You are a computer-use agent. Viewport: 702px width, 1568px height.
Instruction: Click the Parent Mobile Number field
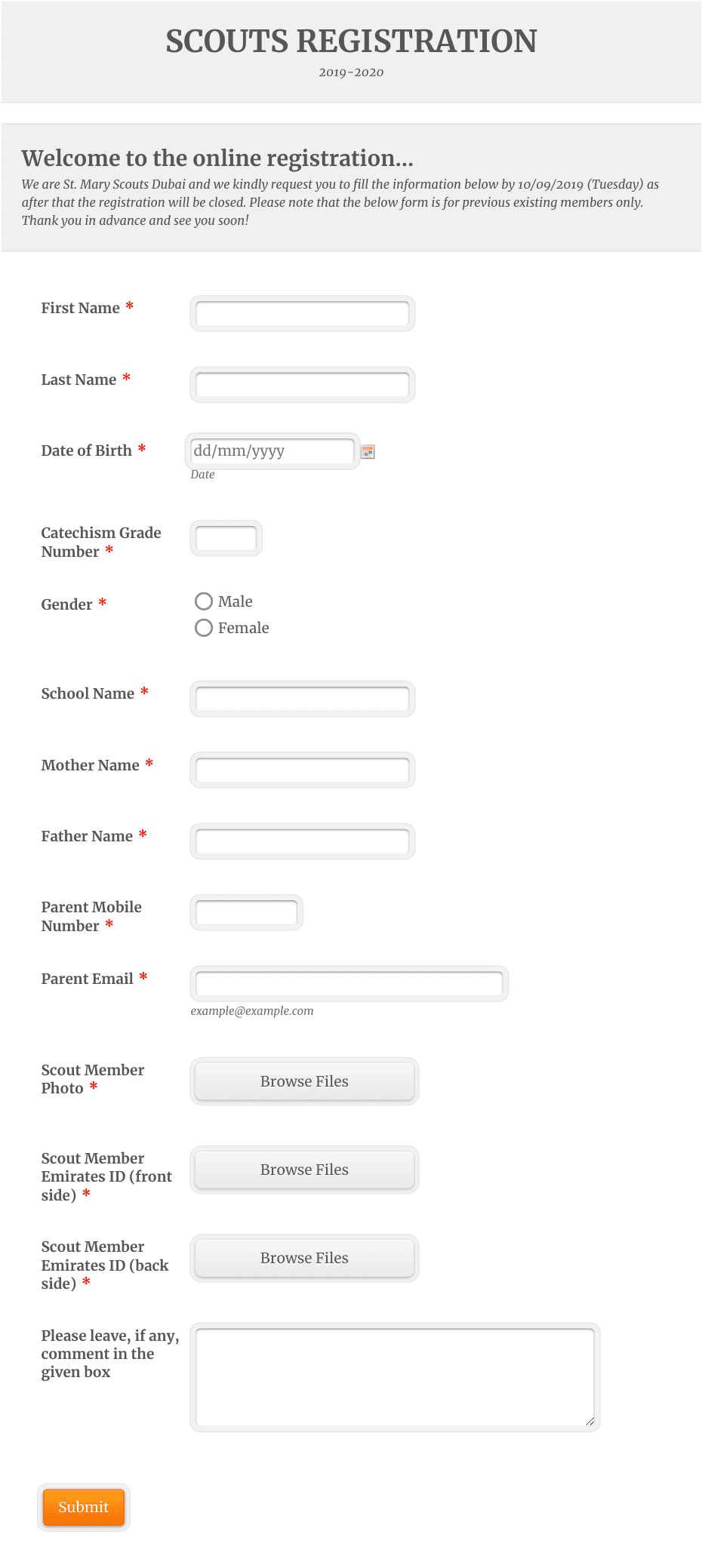246,912
